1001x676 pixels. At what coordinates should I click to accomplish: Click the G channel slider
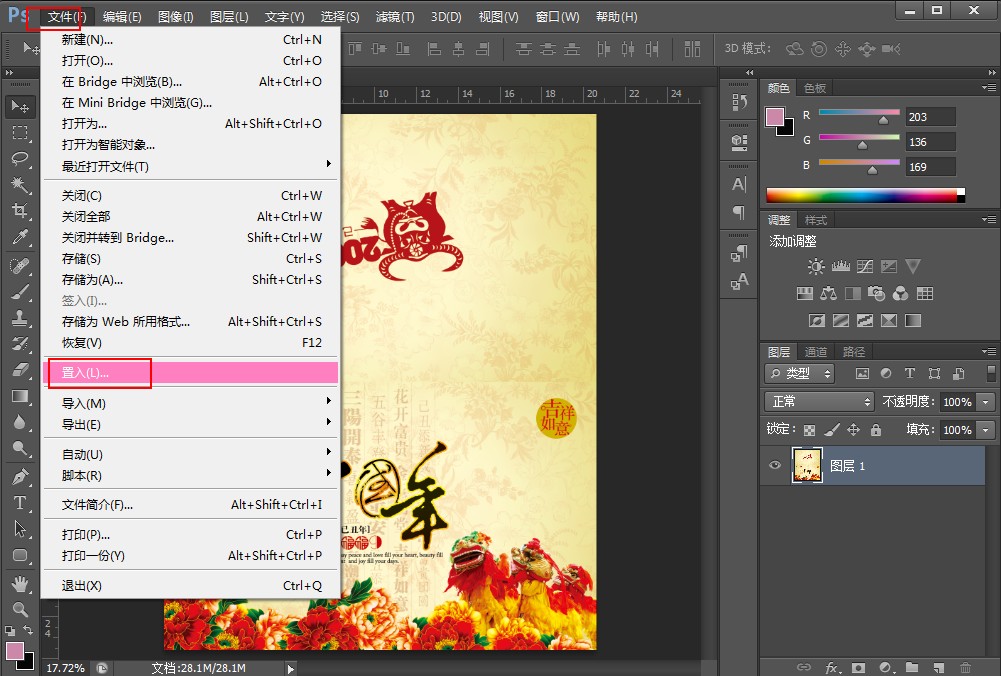pyautogui.click(x=859, y=140)
